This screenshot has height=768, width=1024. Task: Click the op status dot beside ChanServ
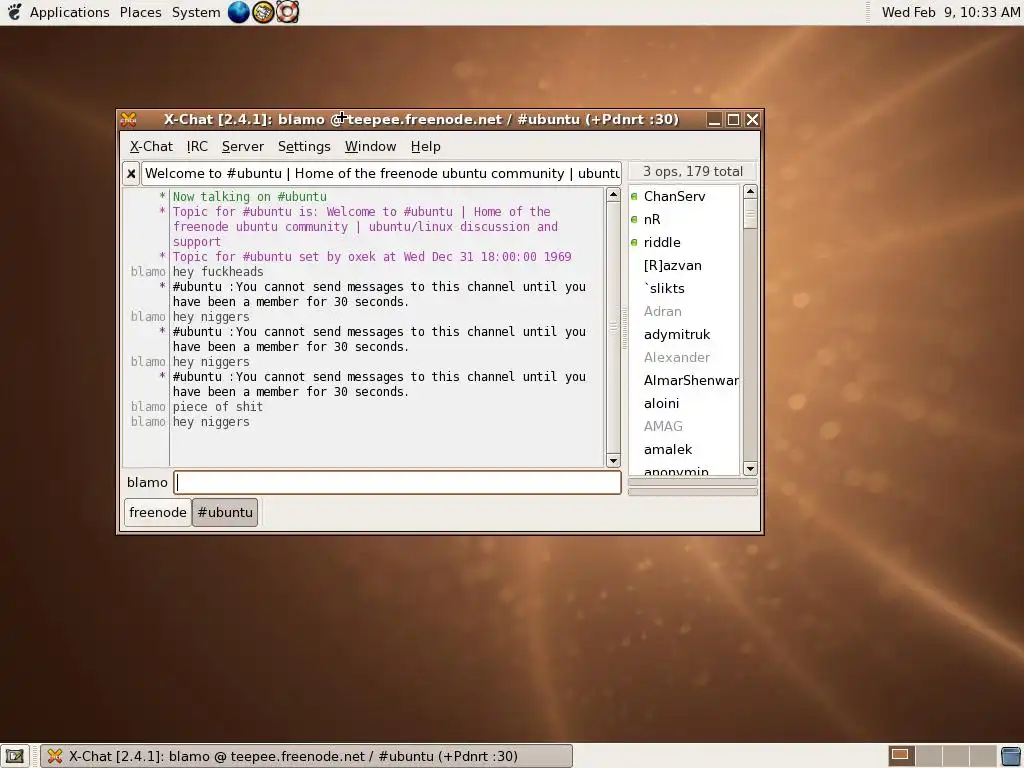pos(634,197)
